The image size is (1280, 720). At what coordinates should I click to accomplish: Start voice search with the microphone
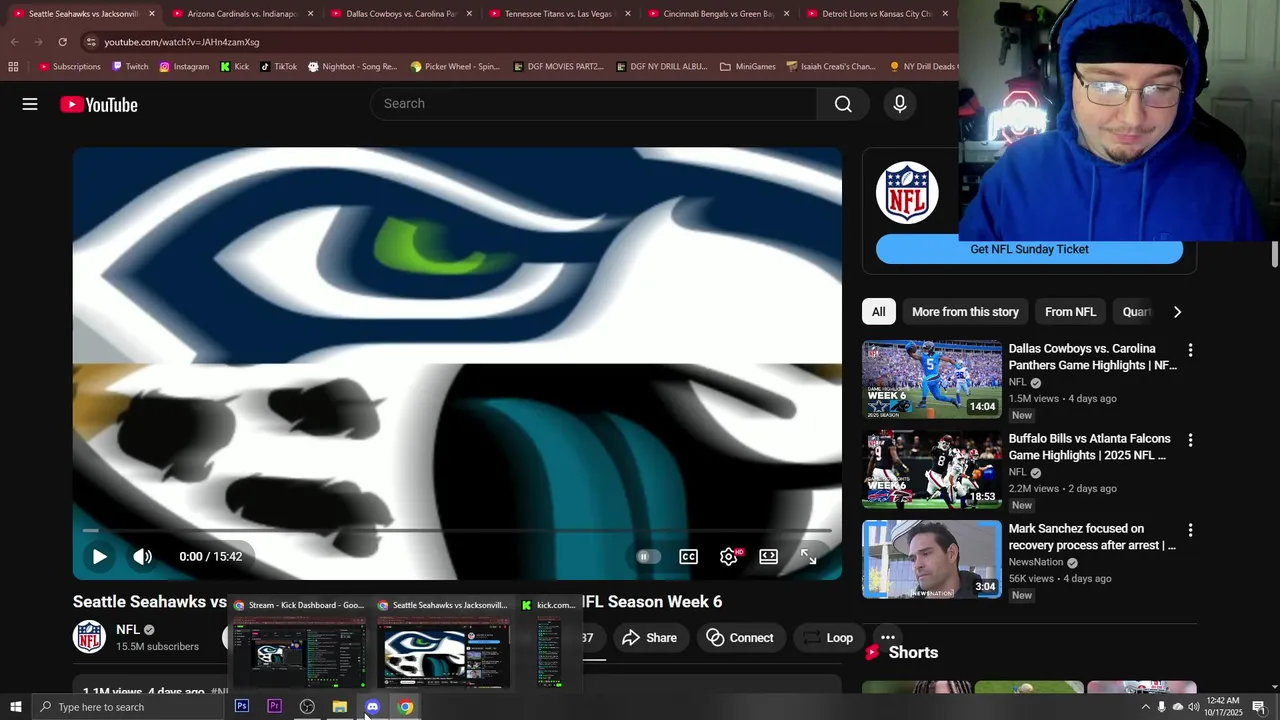coord(899,104)
